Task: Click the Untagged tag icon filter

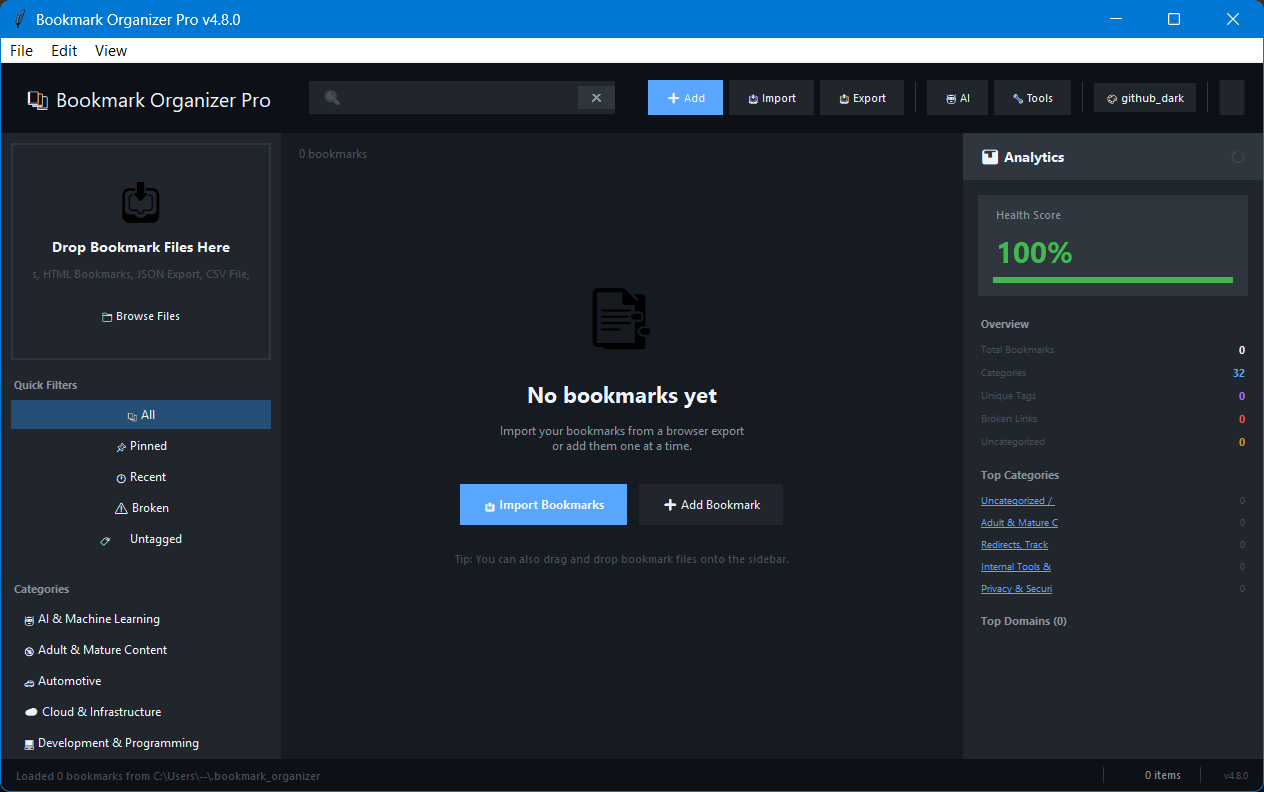Action: [x=105, y=539]
